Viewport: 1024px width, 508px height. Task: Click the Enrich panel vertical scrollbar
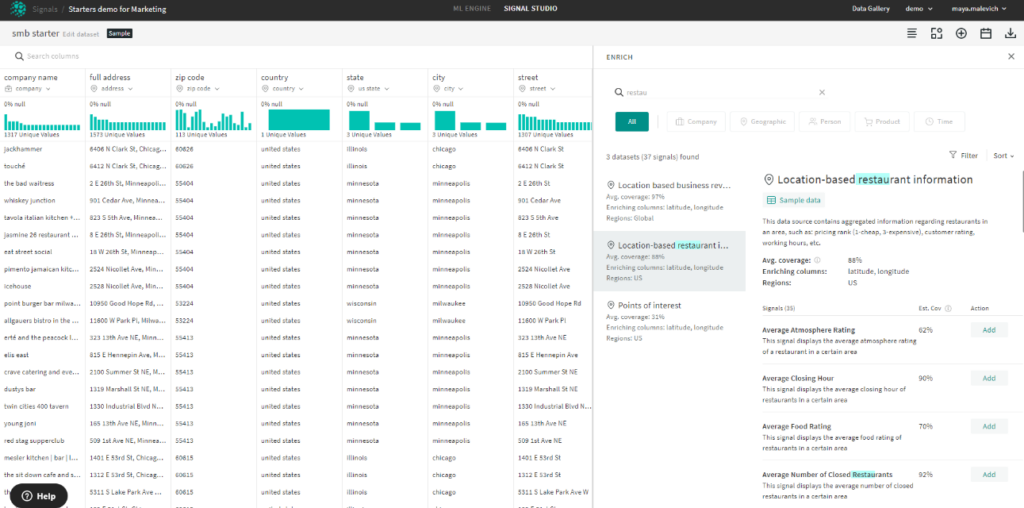tap(1021, 200)
